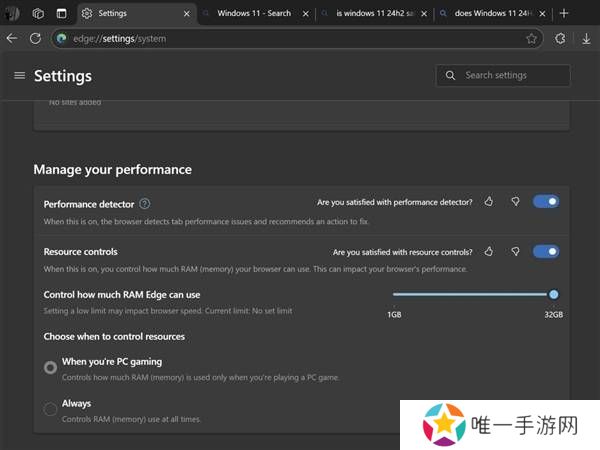The width and height of the screenshot is (600, 450).
Task: Select the When you're PC gaming option
Action: coord(50,368)
